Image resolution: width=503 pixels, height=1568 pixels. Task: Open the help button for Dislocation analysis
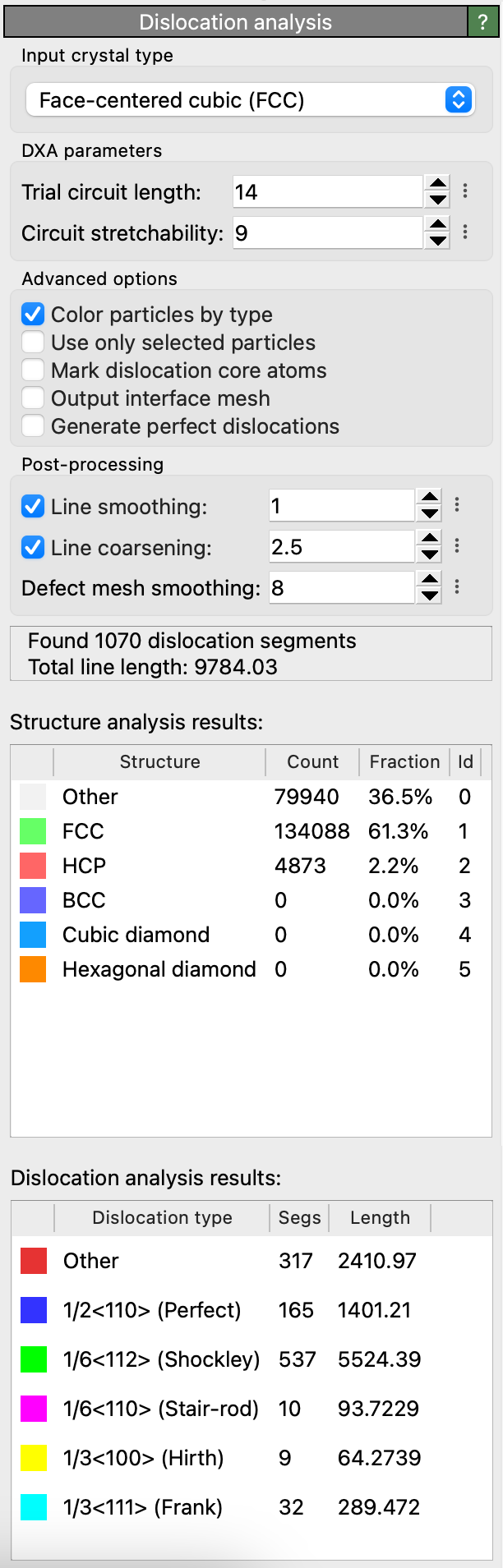click(x=482, y=22)
